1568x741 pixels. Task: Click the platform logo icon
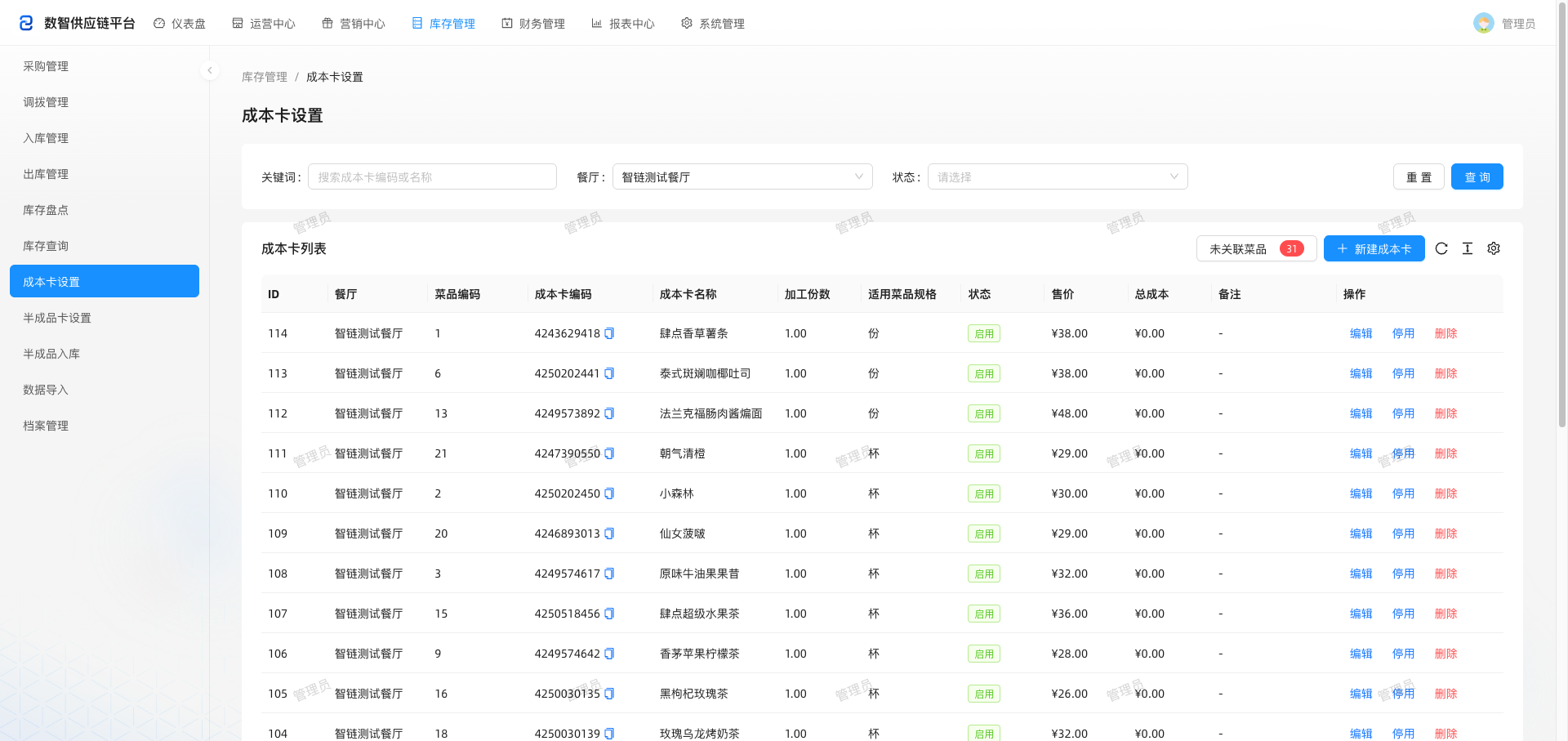point(26,23)
